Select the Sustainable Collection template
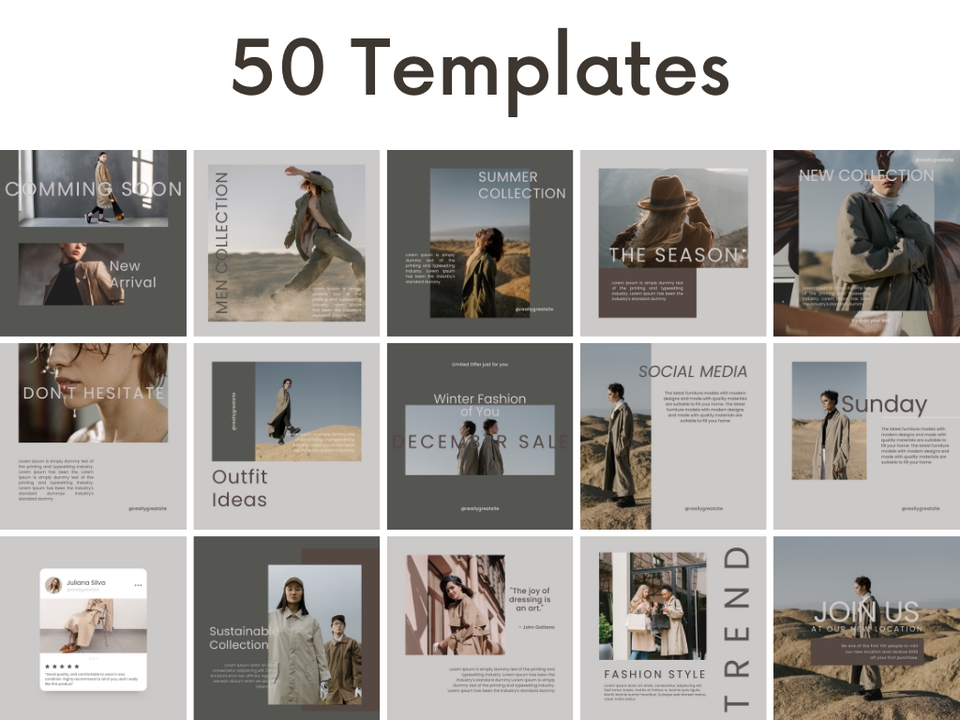The image size is (960, 720). click(287, 628)
